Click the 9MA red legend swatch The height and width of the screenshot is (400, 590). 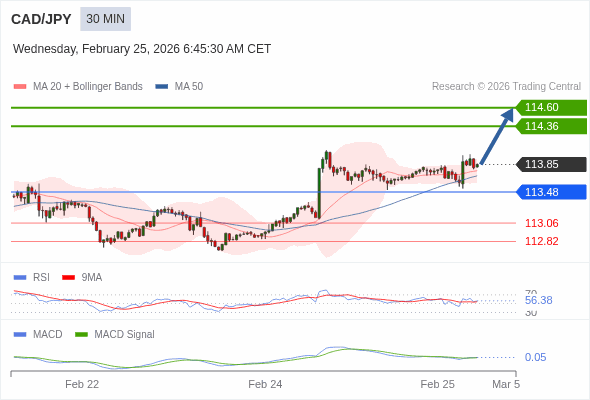click(68, 278)
